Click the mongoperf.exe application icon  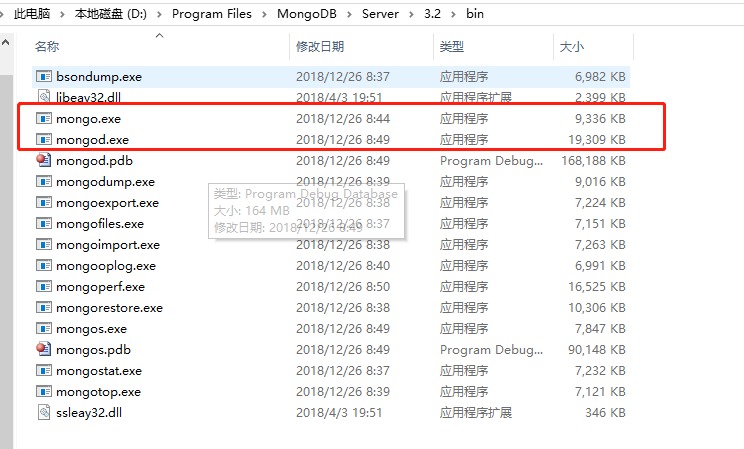click(x=44, y=287)
